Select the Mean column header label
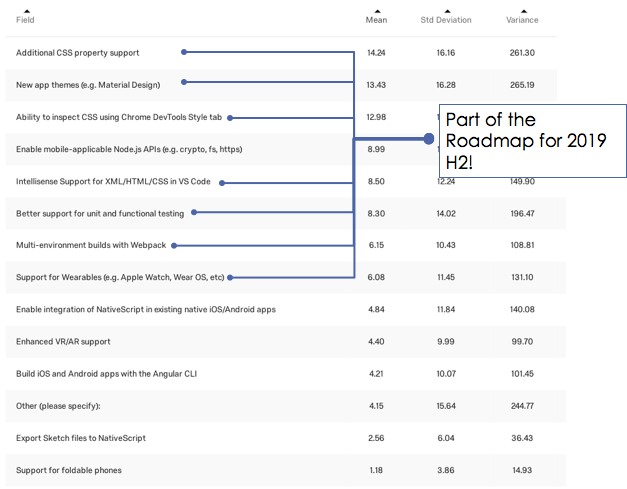 pos(376,20)
